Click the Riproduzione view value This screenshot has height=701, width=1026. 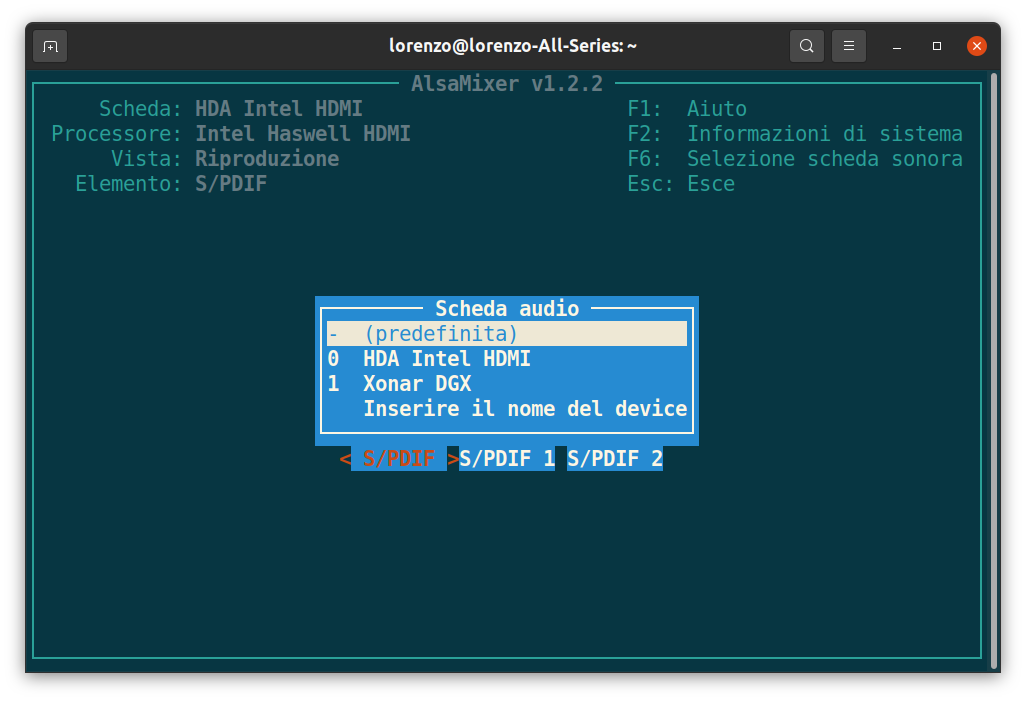click(x=267, y=158)
